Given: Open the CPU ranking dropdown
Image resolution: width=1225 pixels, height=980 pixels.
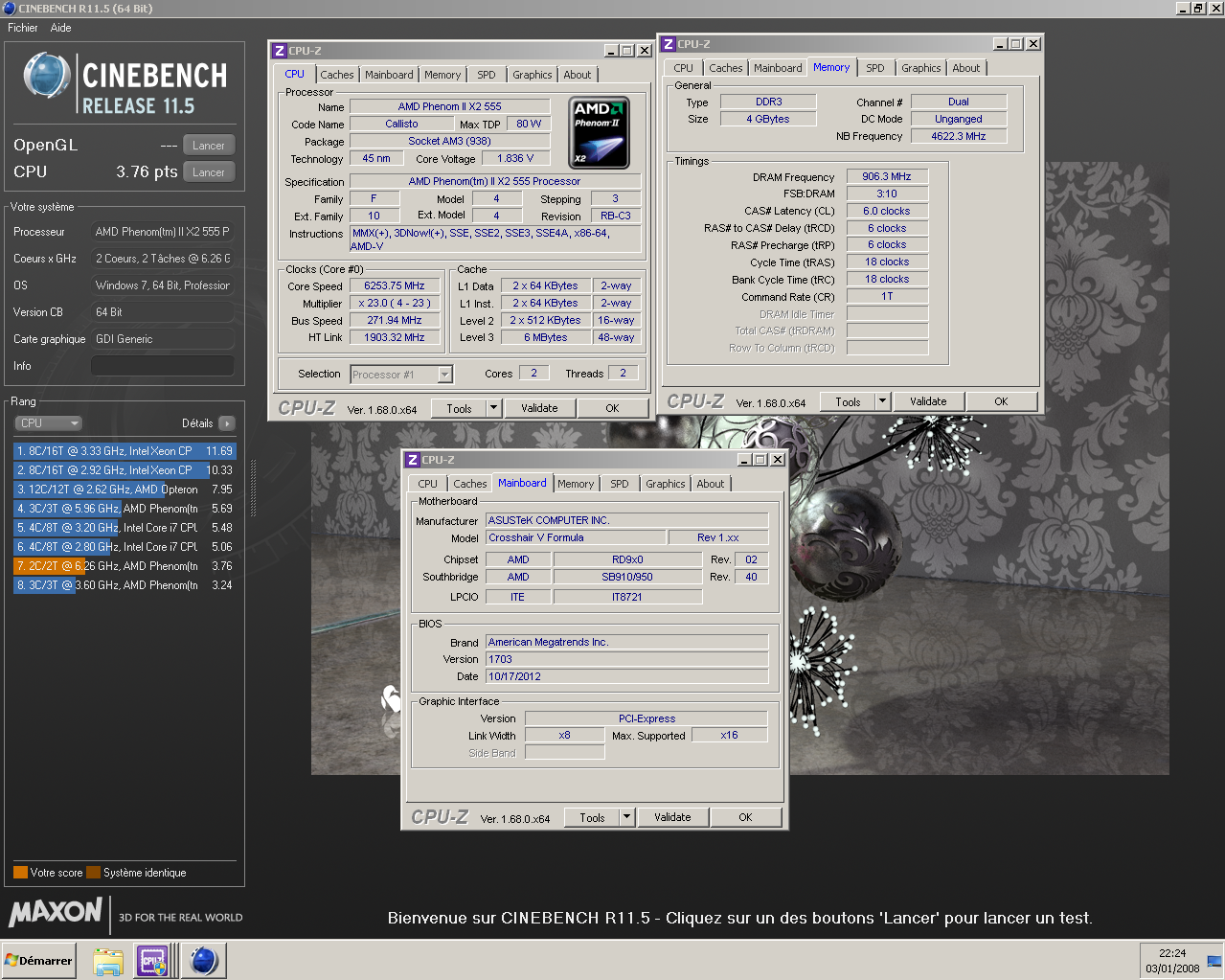Looking at the screenshot, I should point(48,423).
